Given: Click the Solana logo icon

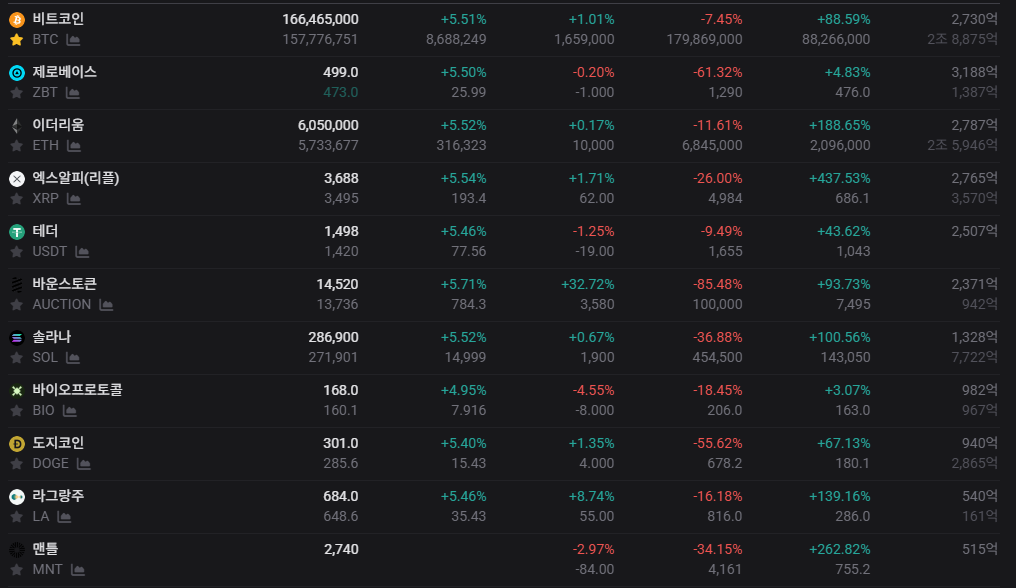Looking at the screenshot, I should pyautogui.click(x=16, y=337).
